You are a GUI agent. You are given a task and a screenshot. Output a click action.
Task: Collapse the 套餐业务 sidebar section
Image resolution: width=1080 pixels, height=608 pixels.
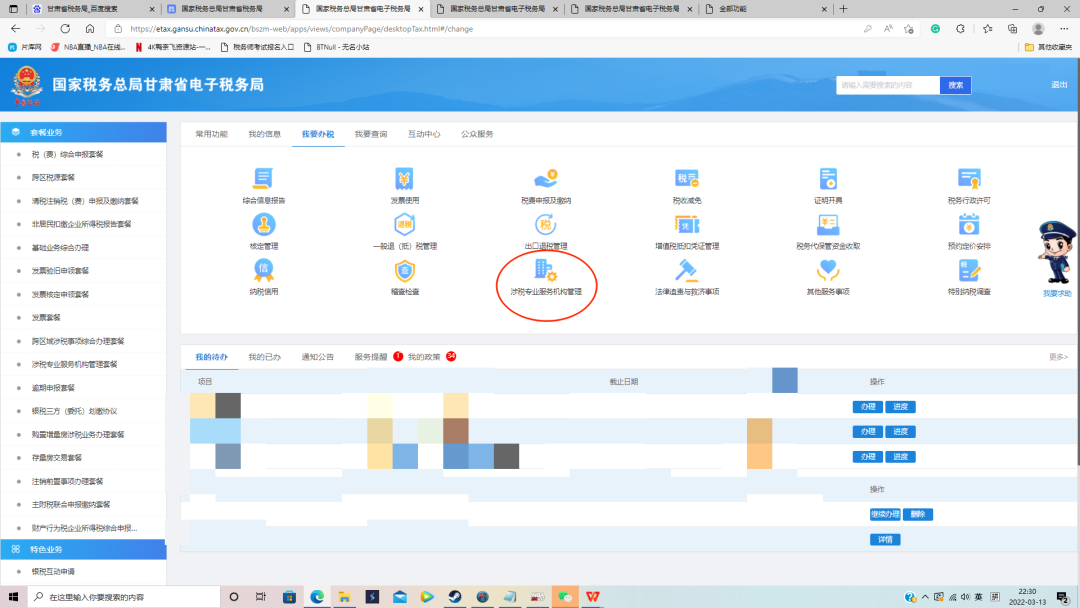point(84,132)
